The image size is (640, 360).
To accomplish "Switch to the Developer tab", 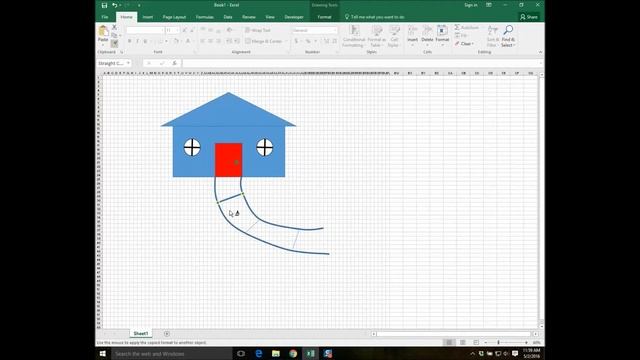I will tap(294, 17).
